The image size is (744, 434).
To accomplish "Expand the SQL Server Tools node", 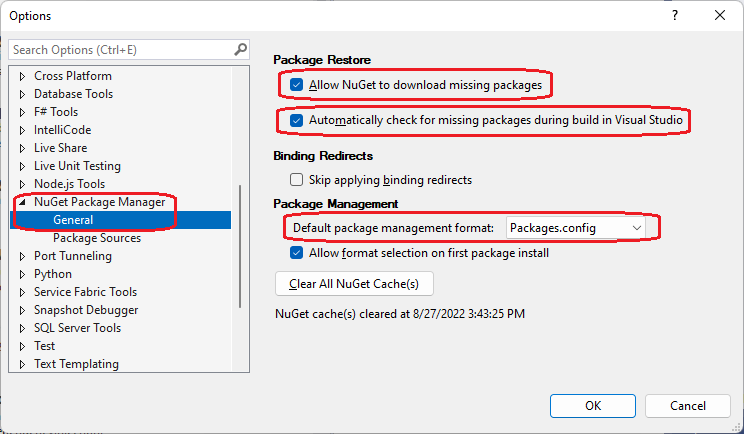I will pos(22,328).
